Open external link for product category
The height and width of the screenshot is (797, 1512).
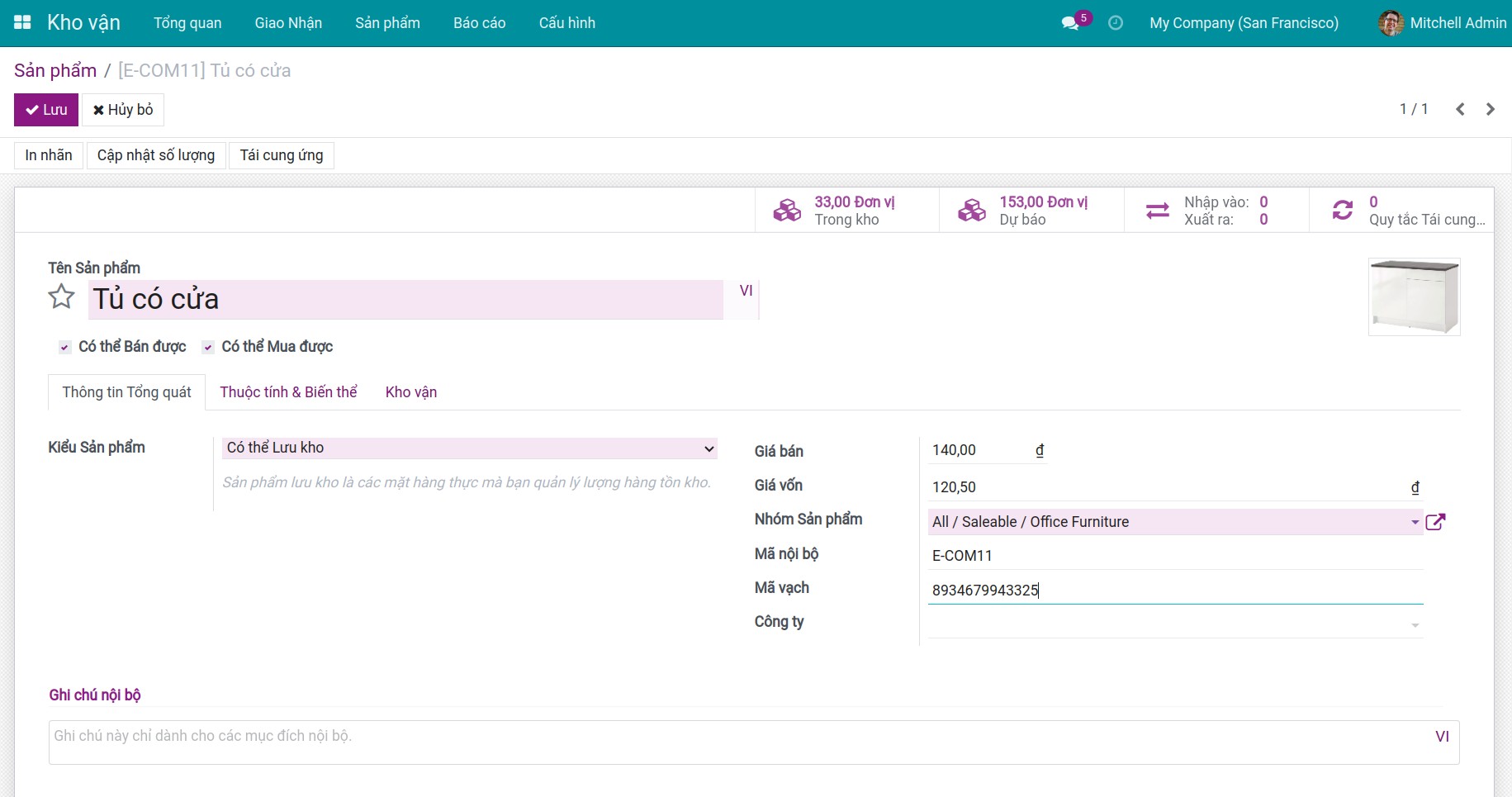click(1436, 522)
